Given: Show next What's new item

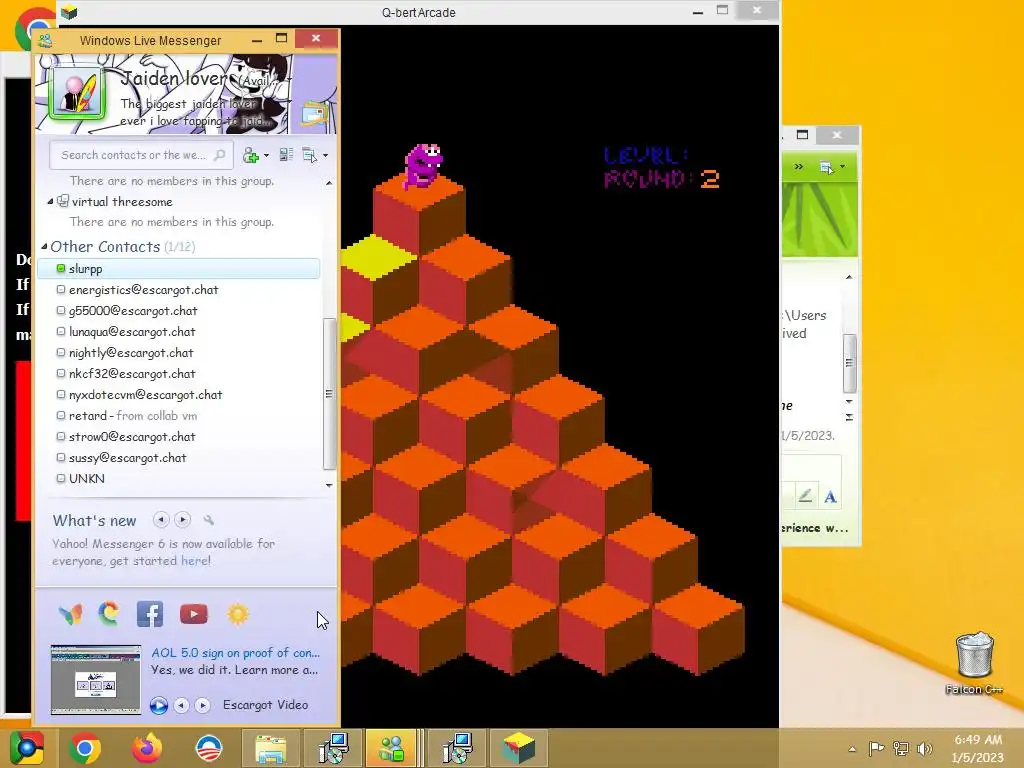Looking at the screenshot, I should pos(183,520).
